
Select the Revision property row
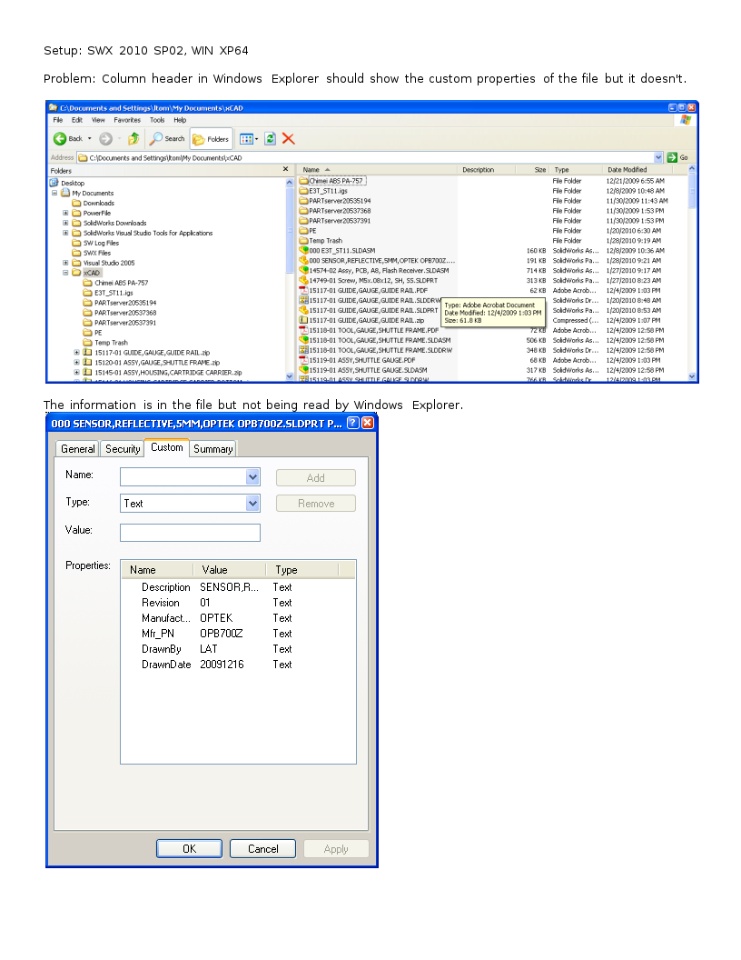click(x=238, y=602)
